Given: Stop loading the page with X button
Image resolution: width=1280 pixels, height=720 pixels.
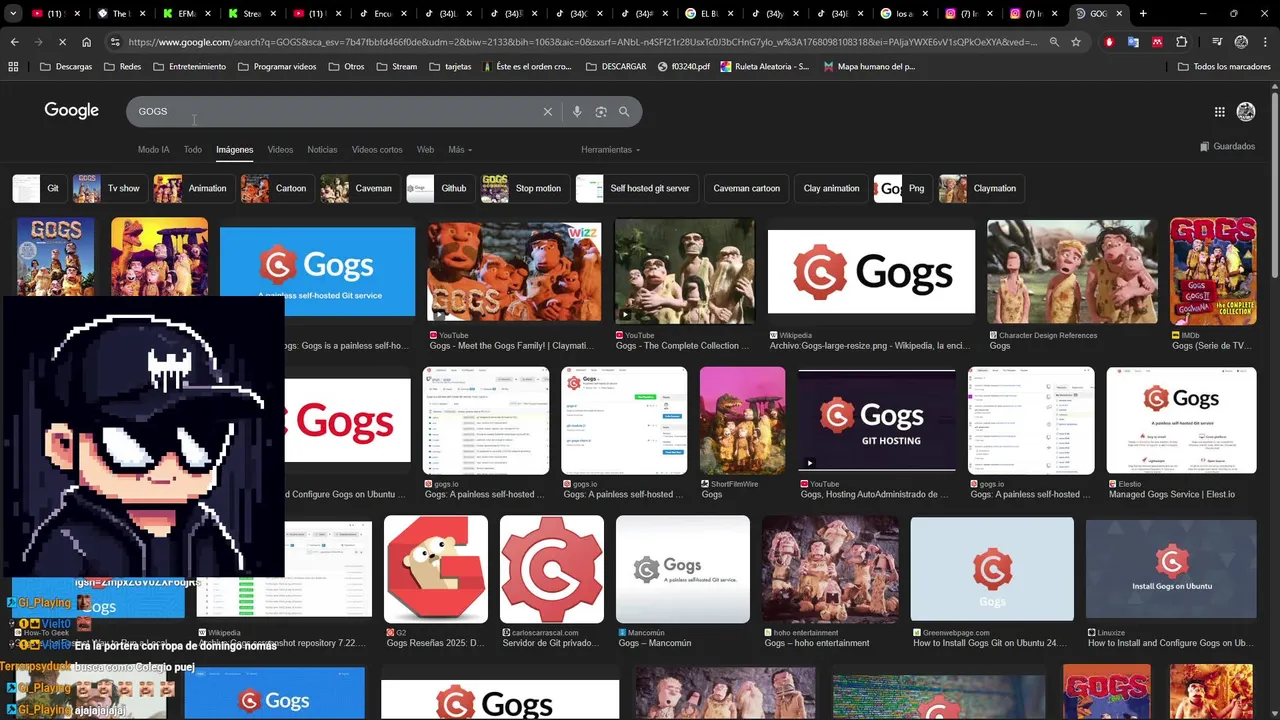Looking at the screenshot, I should pos(62,42).
